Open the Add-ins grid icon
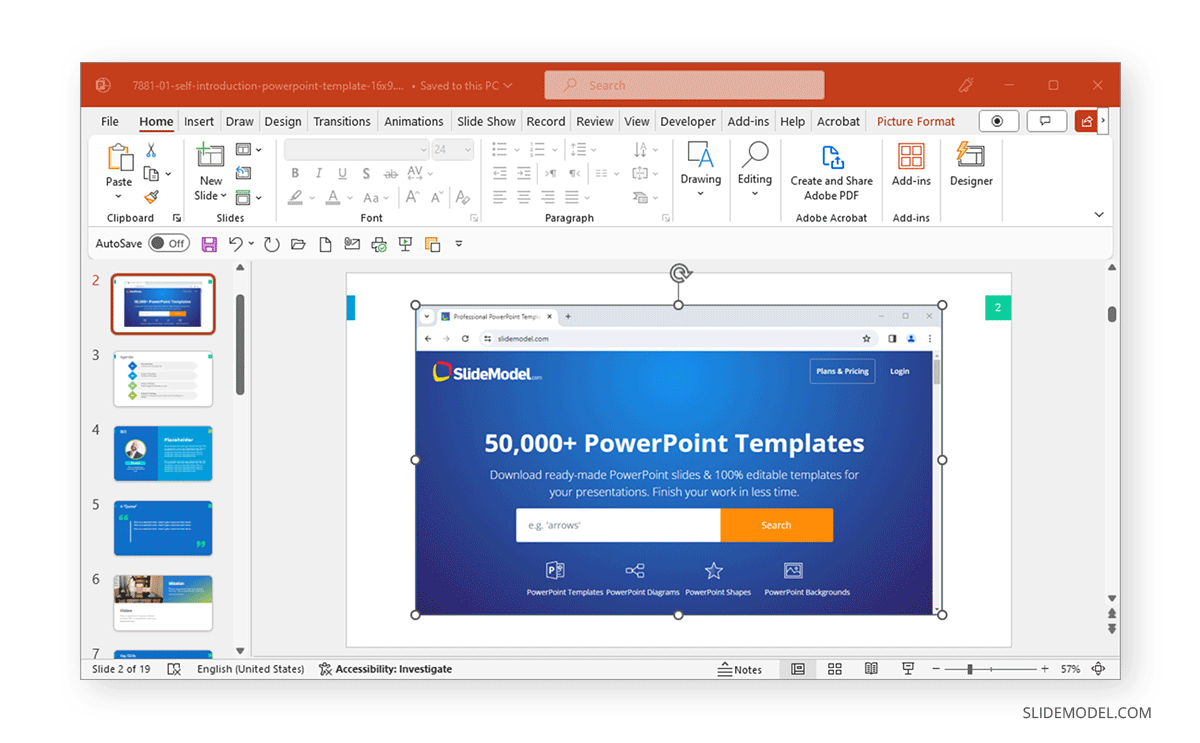Image resolution: width=1200 pixels, height=743 pixels. (x=911, y=156)
